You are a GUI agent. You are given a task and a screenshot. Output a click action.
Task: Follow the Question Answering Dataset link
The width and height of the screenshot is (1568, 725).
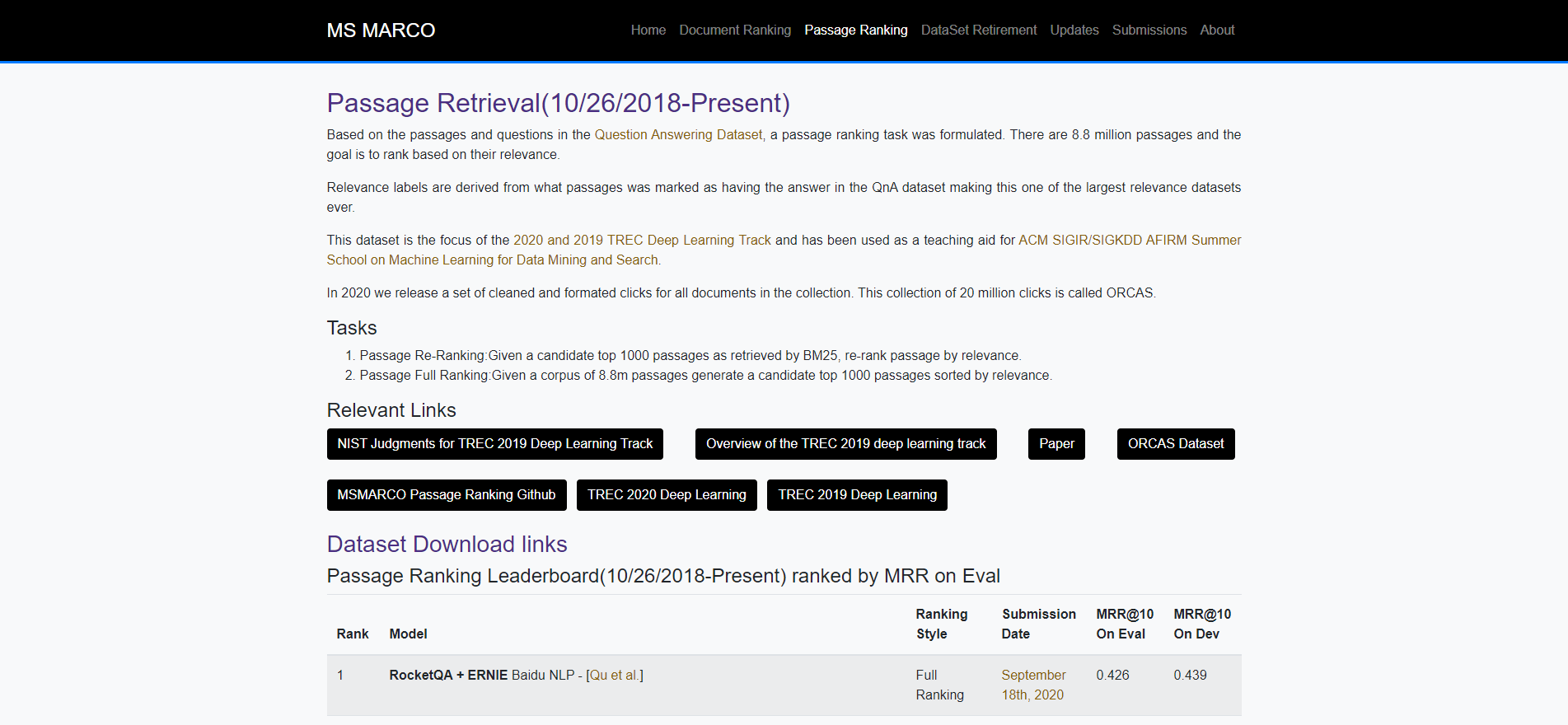click(679, 134)
